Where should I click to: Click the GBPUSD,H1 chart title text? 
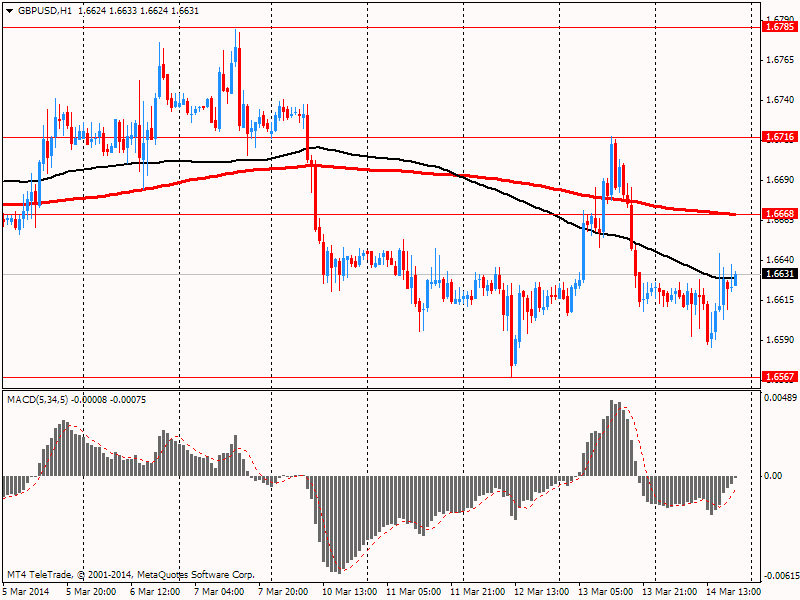[44, 11]
